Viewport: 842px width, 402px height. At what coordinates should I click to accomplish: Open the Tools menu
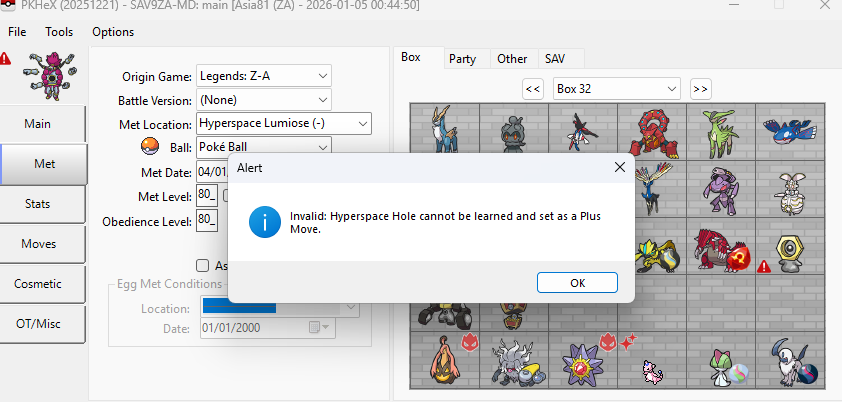pyautogui.click(x=58, y=31)
